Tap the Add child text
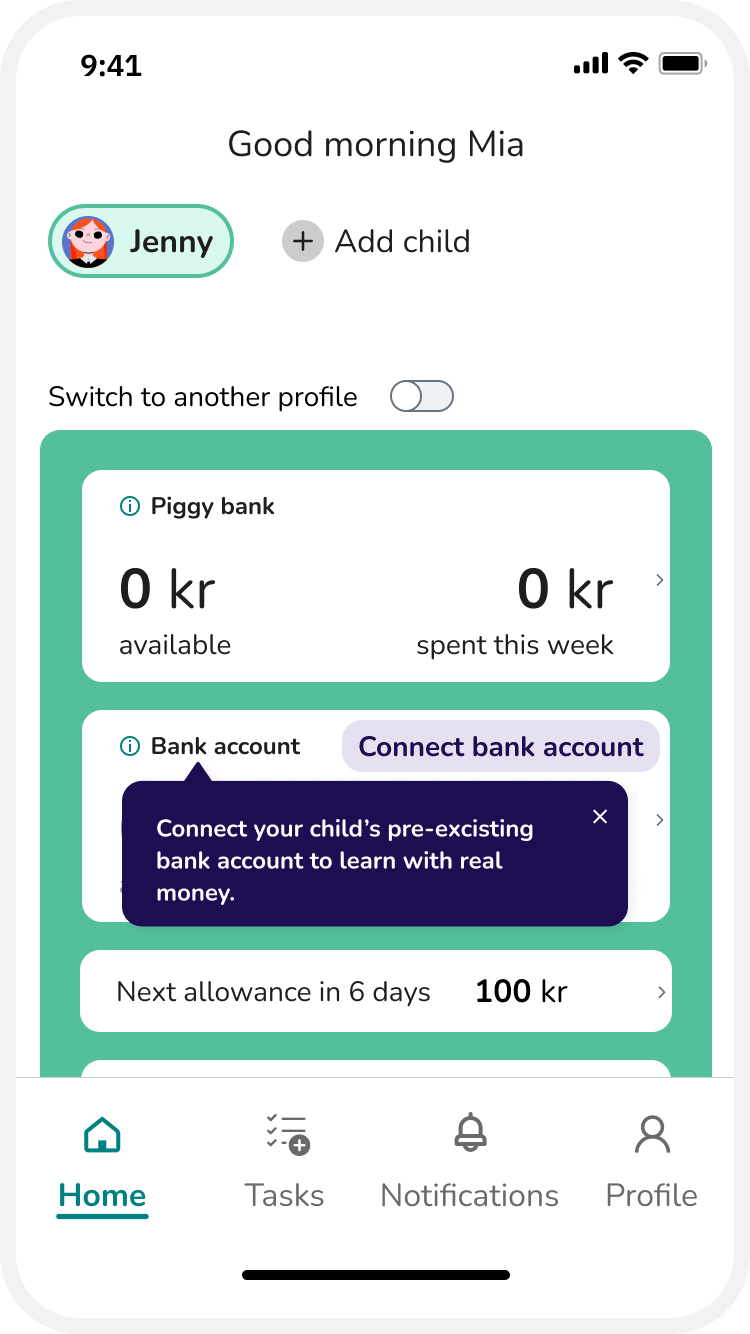The height and width of the screenshot is (1334, 750). click(x=402, y=242)
